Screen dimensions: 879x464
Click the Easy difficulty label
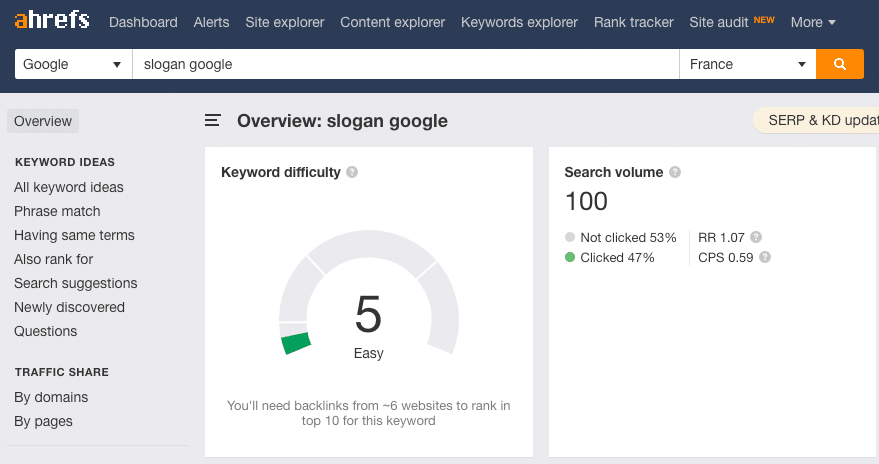click(x=368, y=353)
